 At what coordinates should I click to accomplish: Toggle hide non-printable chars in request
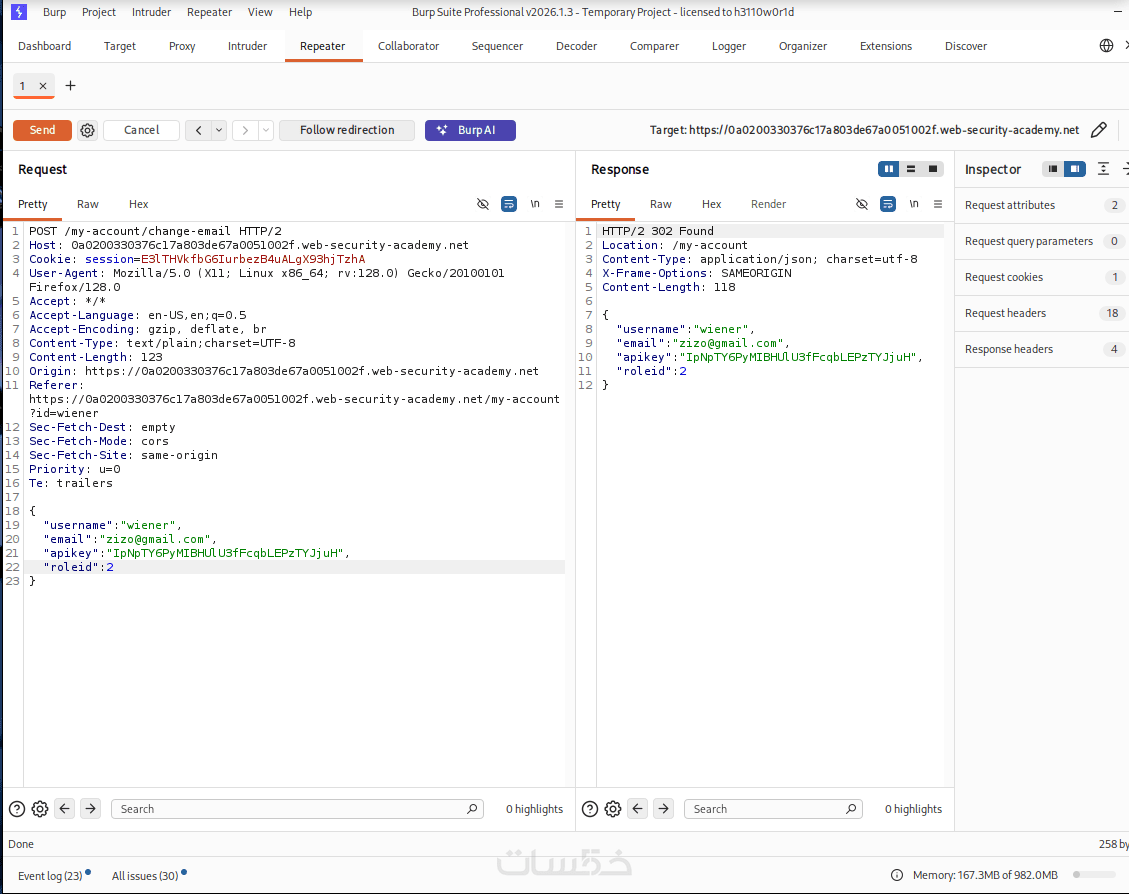(x=483, y=204)
